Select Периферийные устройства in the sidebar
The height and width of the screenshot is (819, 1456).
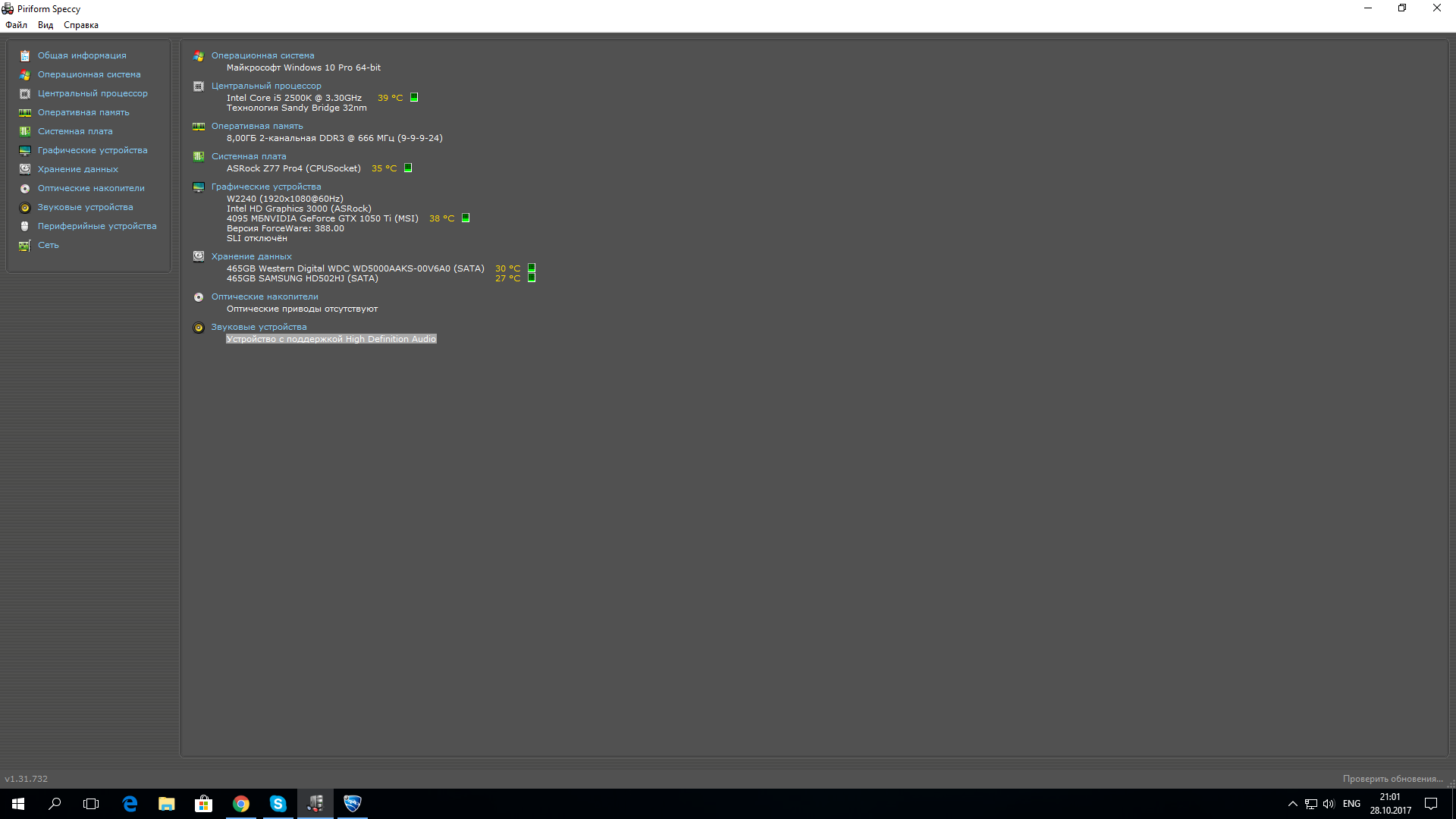(97, 226)
